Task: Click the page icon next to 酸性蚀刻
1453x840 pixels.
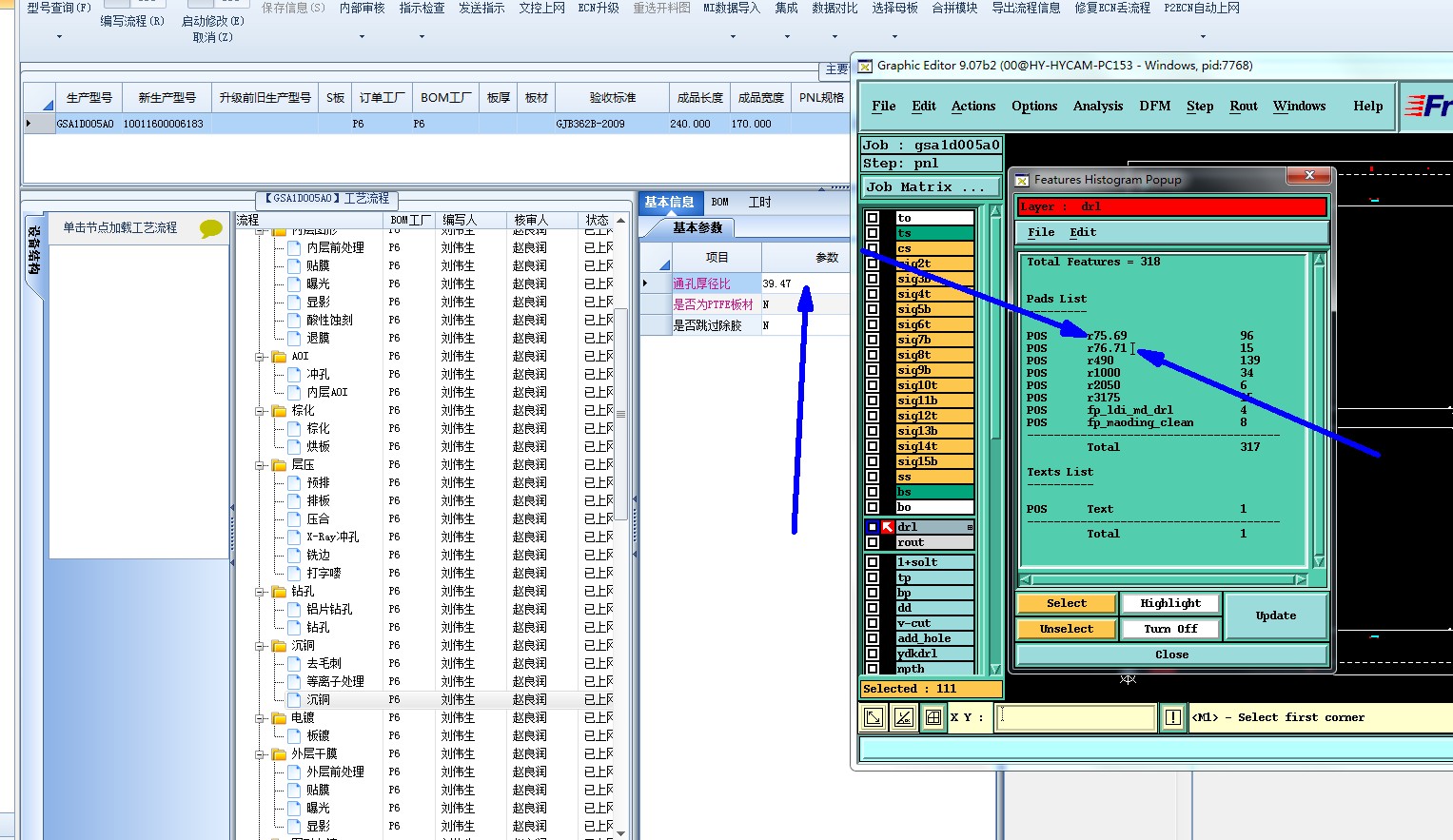Action: pos(294,321)
